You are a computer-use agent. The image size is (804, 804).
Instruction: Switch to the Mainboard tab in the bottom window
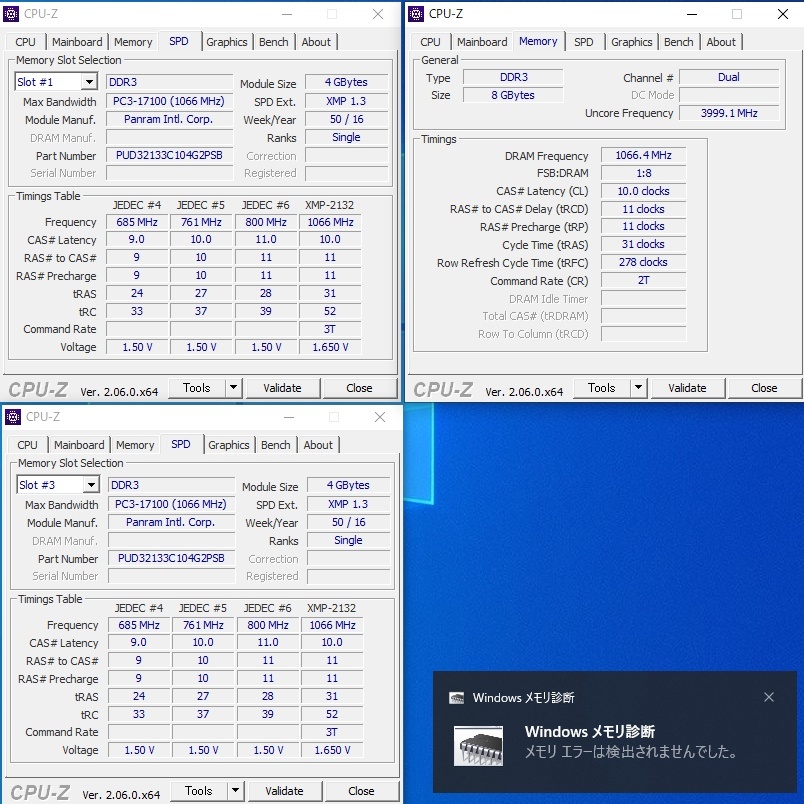click(79, 445)
